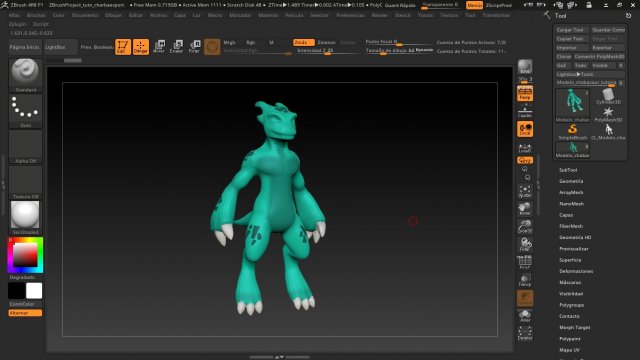Click the BPR render icon
The width and height of the screenshot is (640, 360).
525,67
